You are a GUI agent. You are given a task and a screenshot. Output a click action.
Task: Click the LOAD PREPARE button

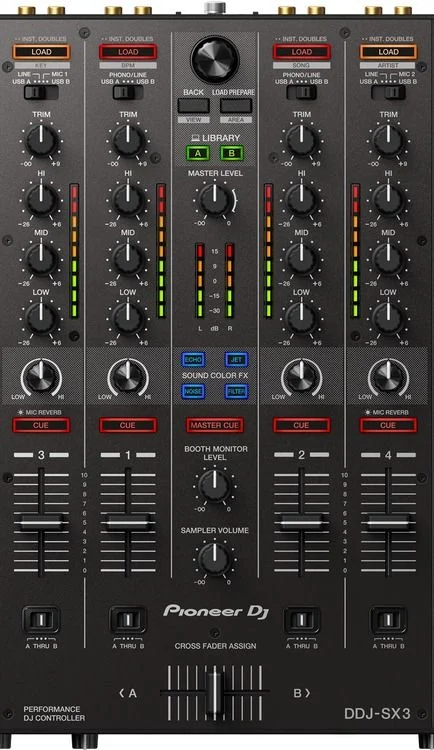pyautogui.click(x=236, y=106)
